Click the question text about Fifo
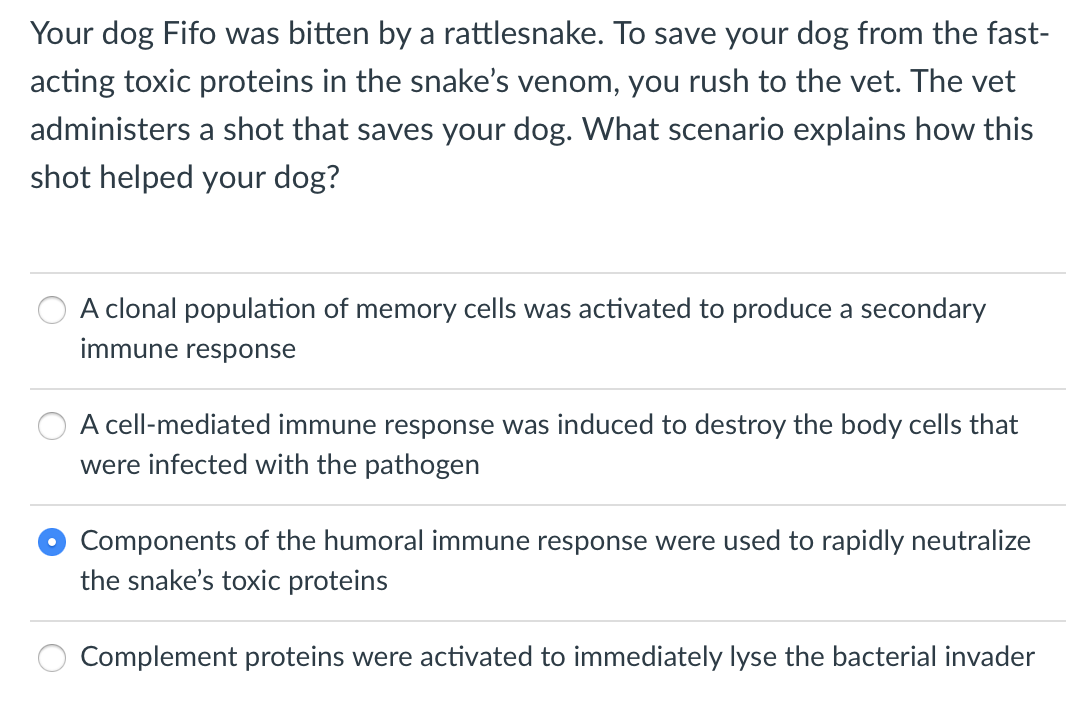The width and height of the screenshot is (1086, 712). 530,105
